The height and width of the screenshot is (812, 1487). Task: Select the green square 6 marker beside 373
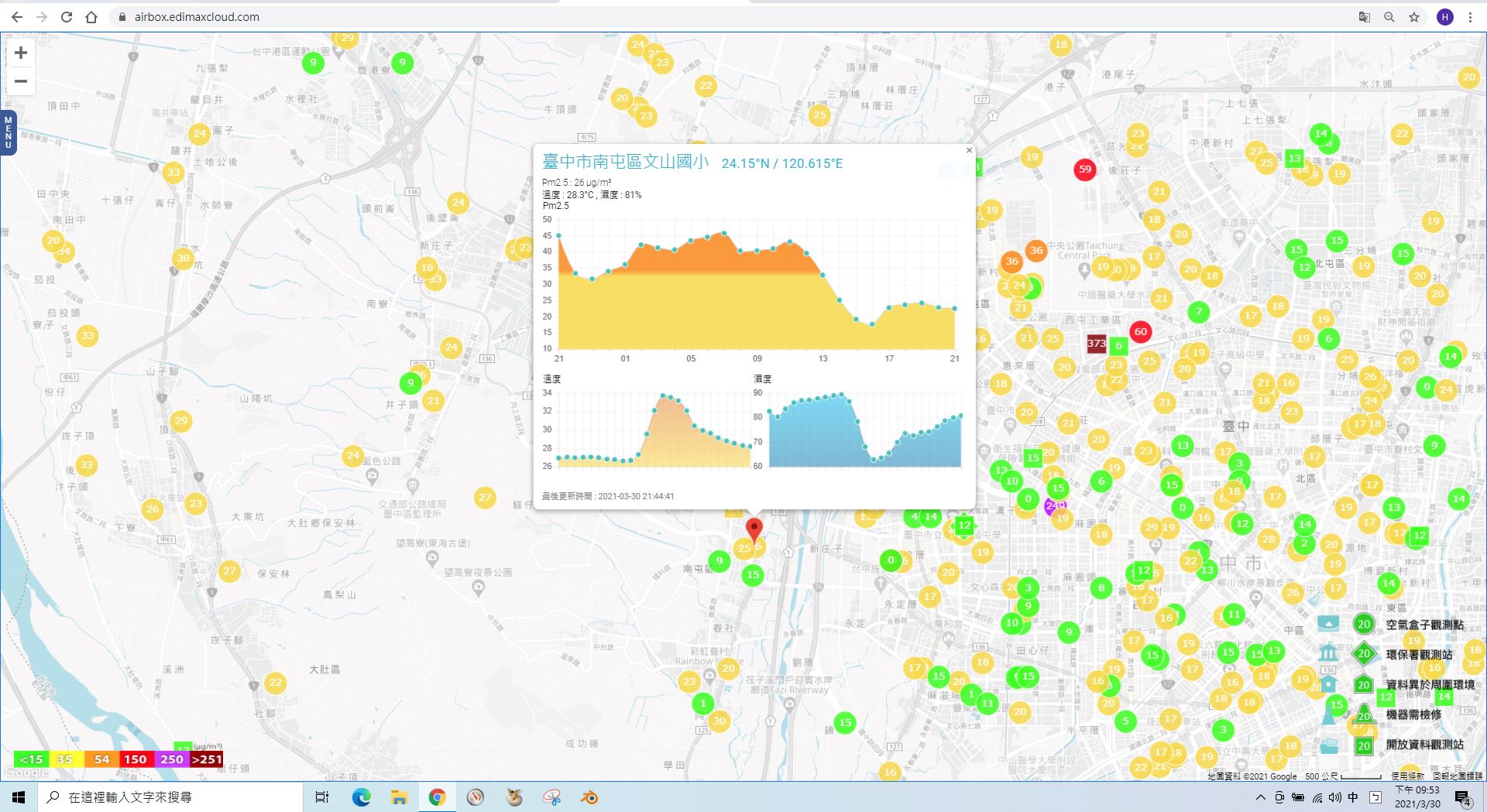[1118, 346]
